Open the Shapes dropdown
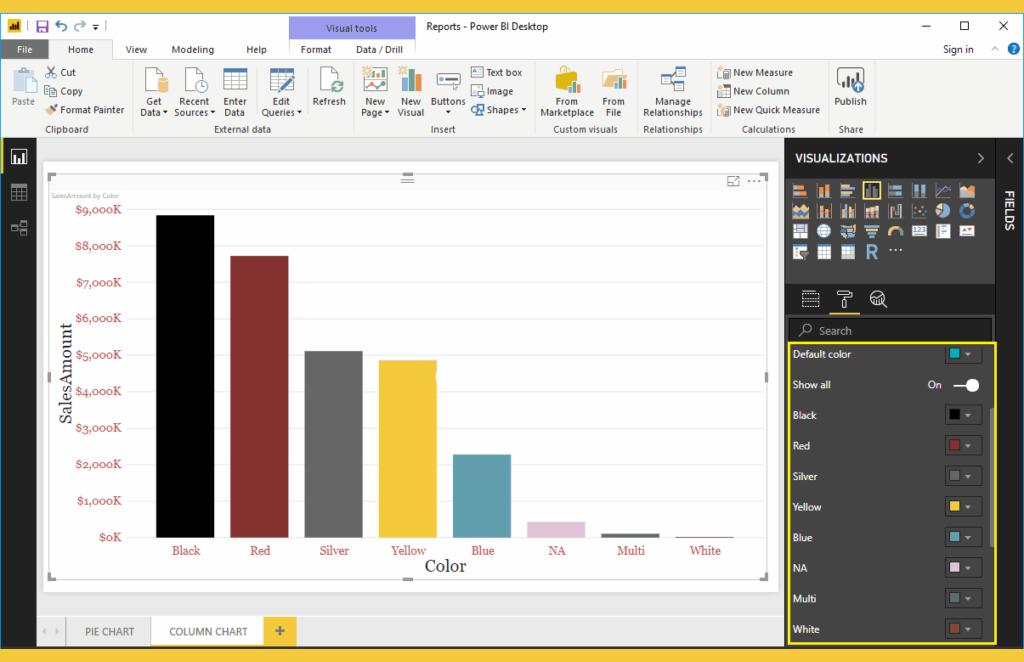 tap(499, 110)
